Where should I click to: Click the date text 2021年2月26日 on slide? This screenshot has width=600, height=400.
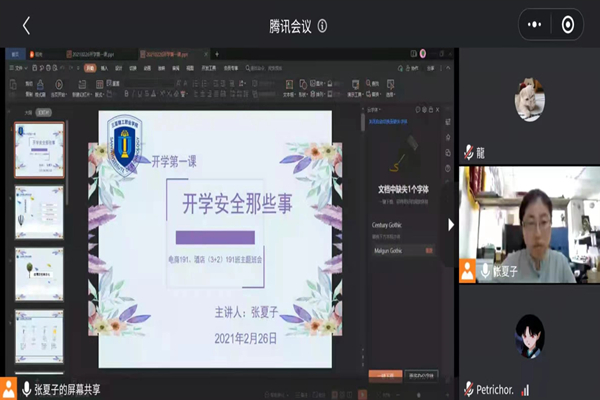click(x=245, y=338)
